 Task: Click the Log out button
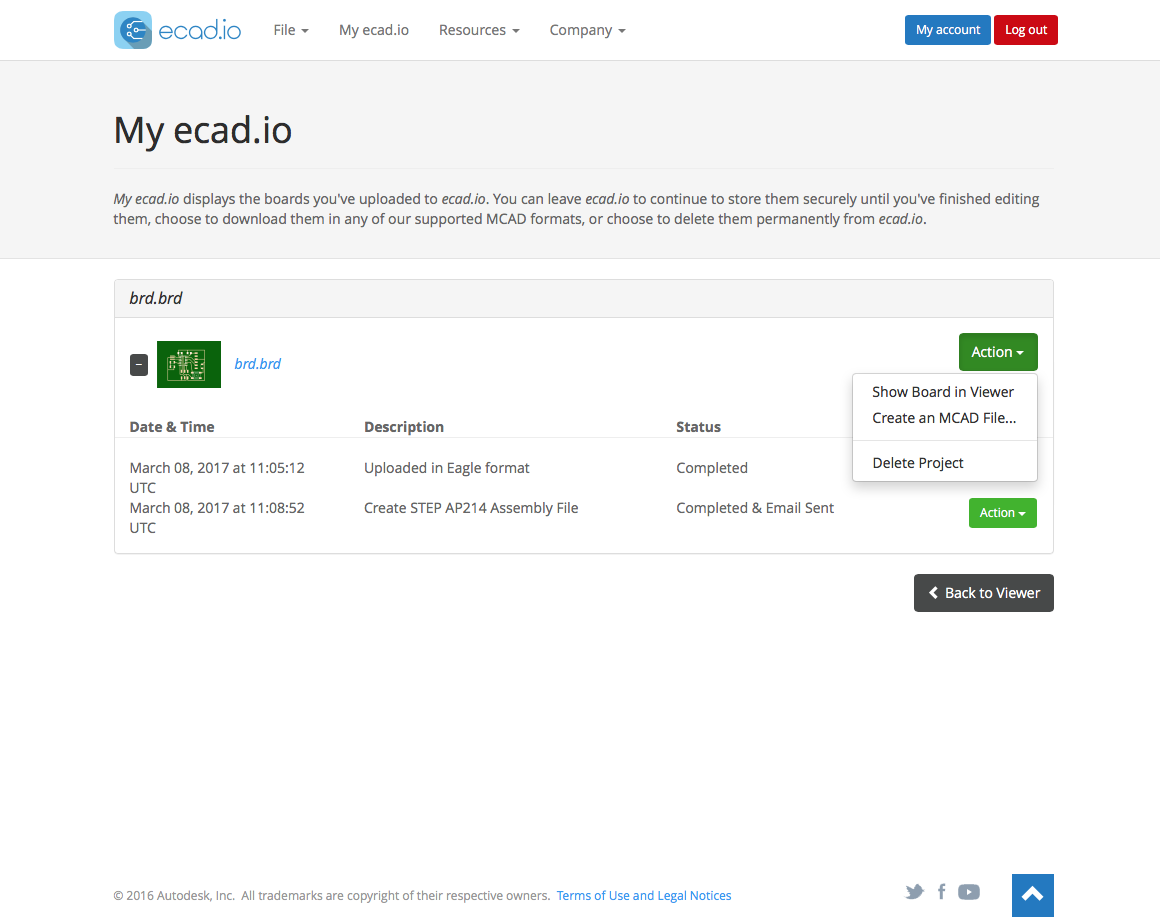point(1025,30)
